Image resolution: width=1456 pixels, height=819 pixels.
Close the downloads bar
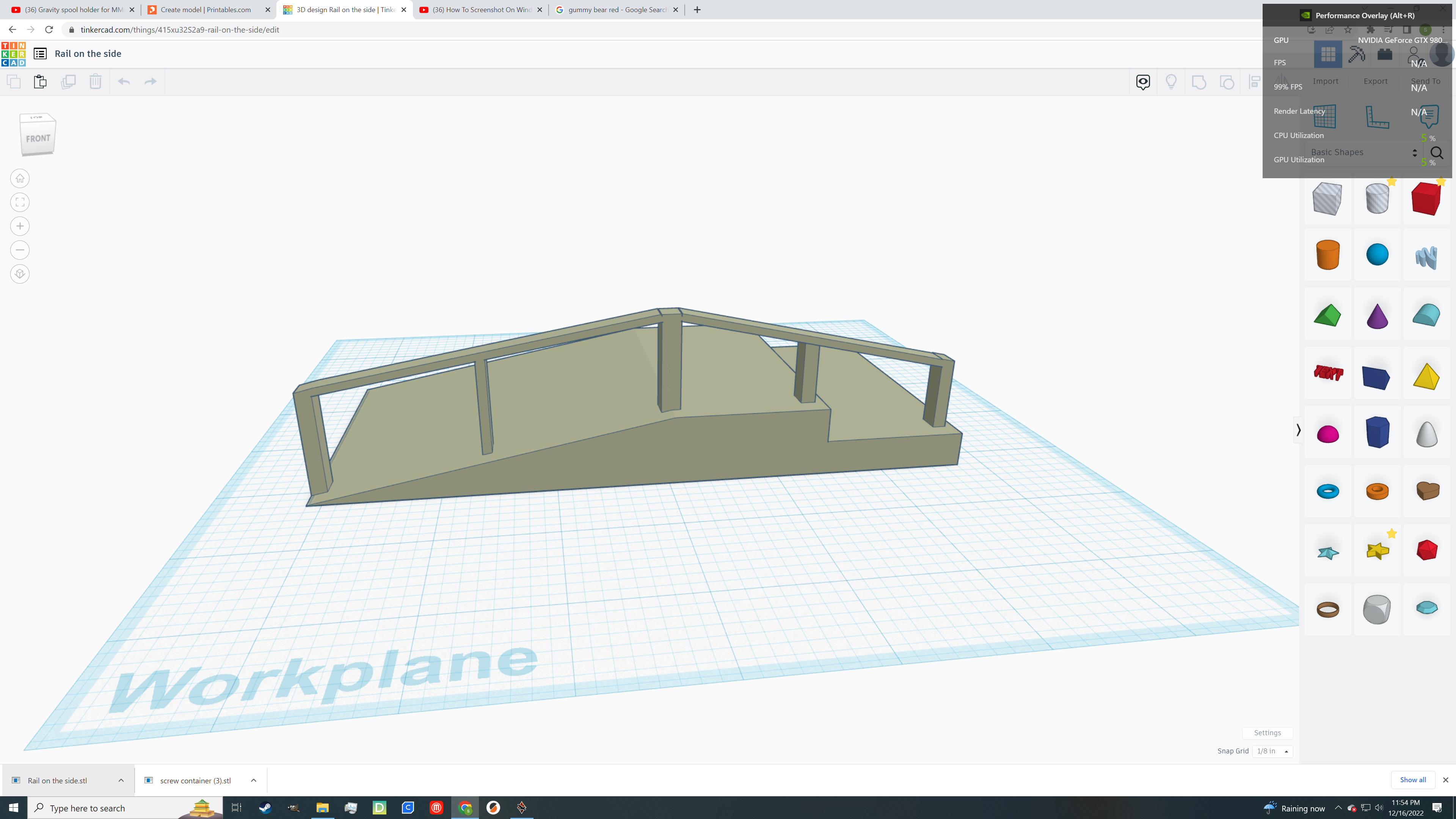pos(1446,780)
